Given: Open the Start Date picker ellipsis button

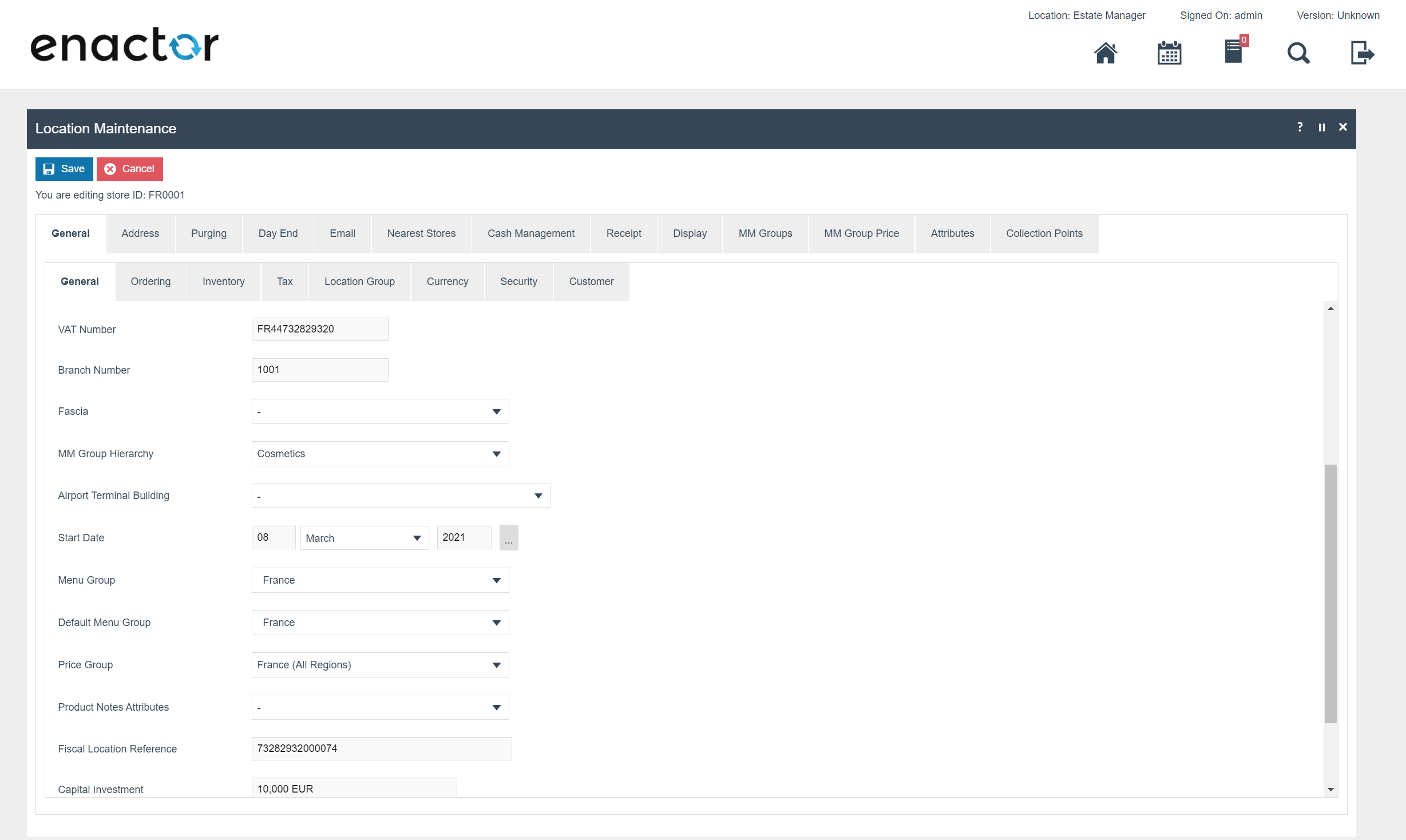Looking at the screenshot, I should click(508, 538).
